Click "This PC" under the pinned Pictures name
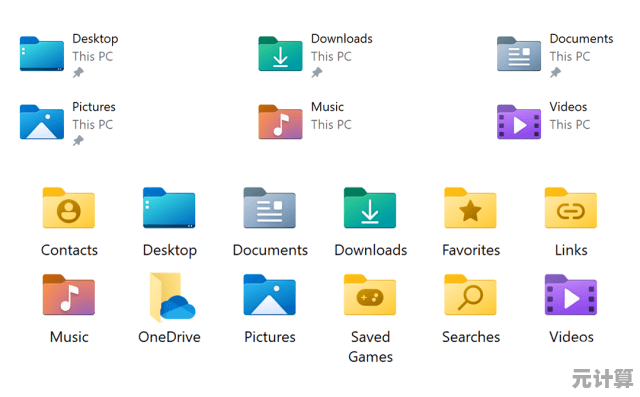Viewport: 640px width, 397px height. [93, 124]
